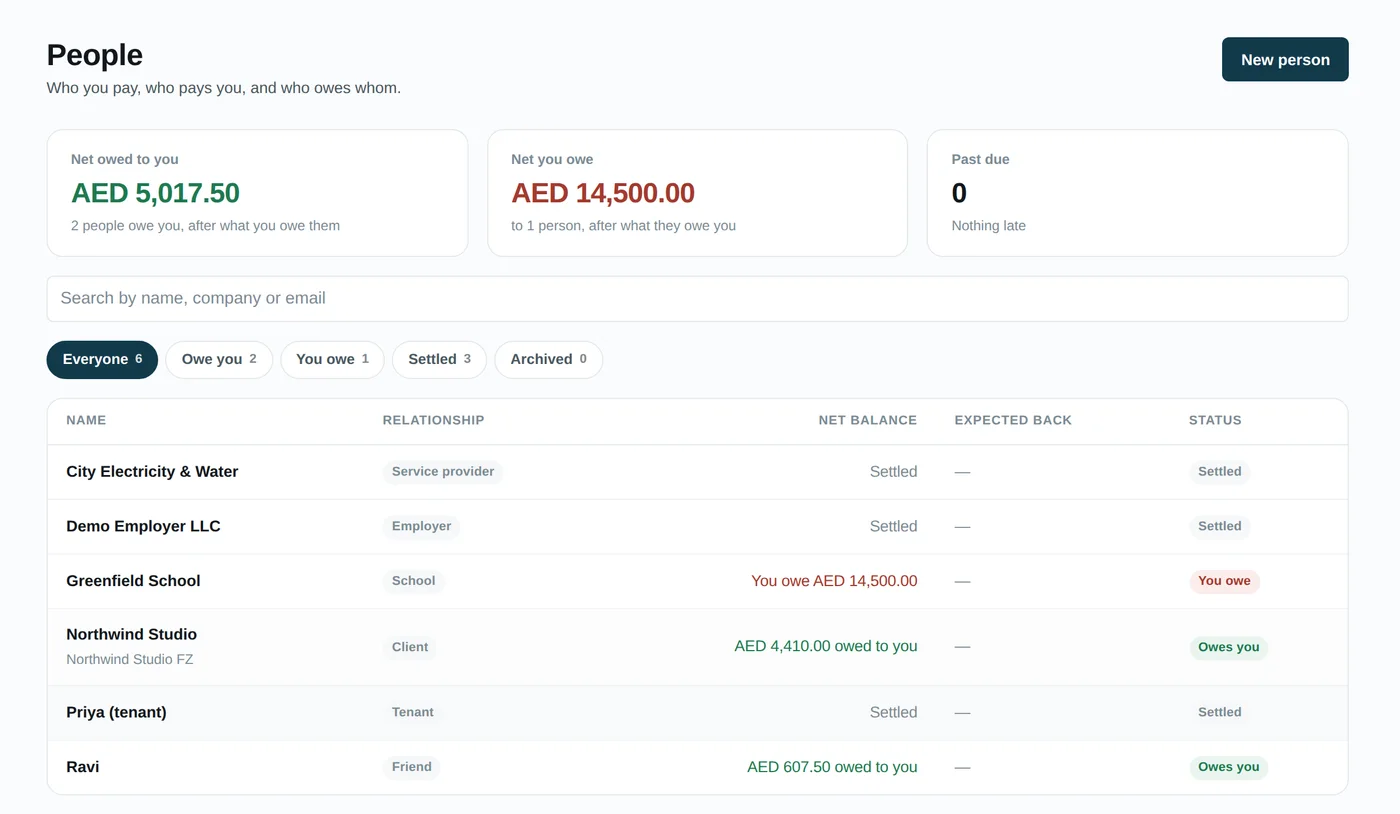
Task: Click the New person button
Action: pyautogui.click(x=1285, y=59)
